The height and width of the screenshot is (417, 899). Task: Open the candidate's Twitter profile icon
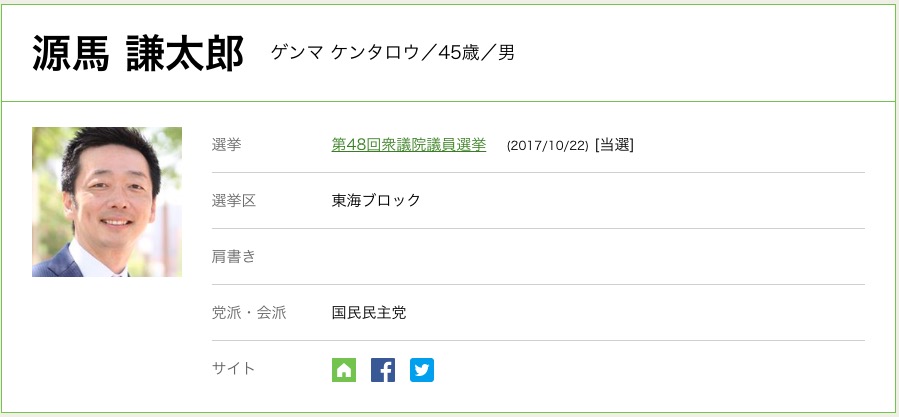tap(422, 370)
